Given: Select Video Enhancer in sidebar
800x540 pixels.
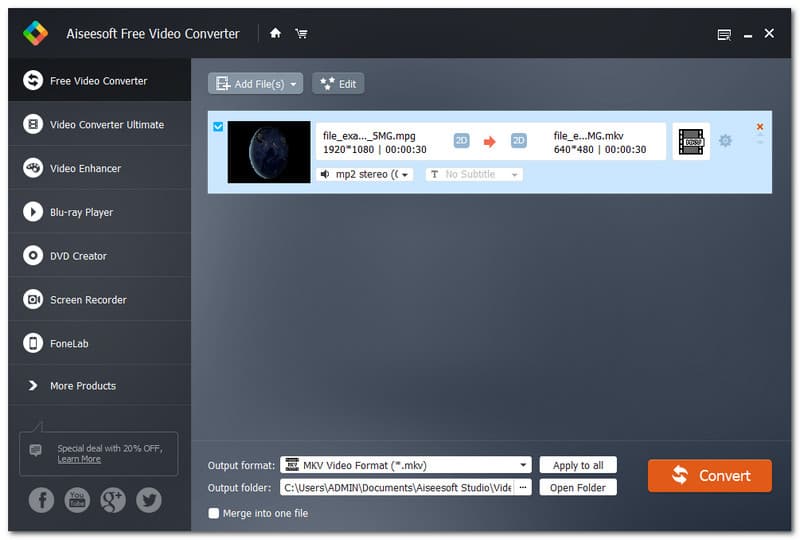Looking at the screenshot, I should click(85, 168).
